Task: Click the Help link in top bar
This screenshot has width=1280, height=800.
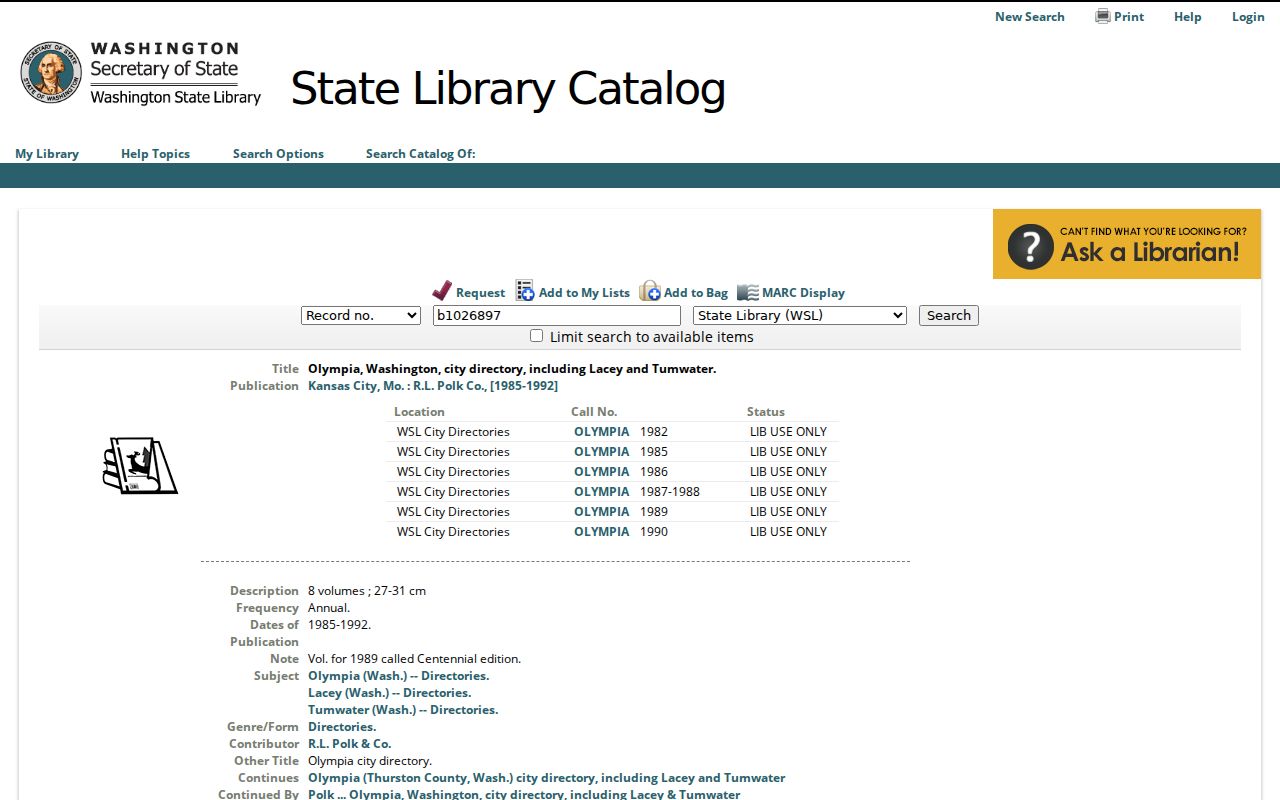Action: tap(1188, 17)
